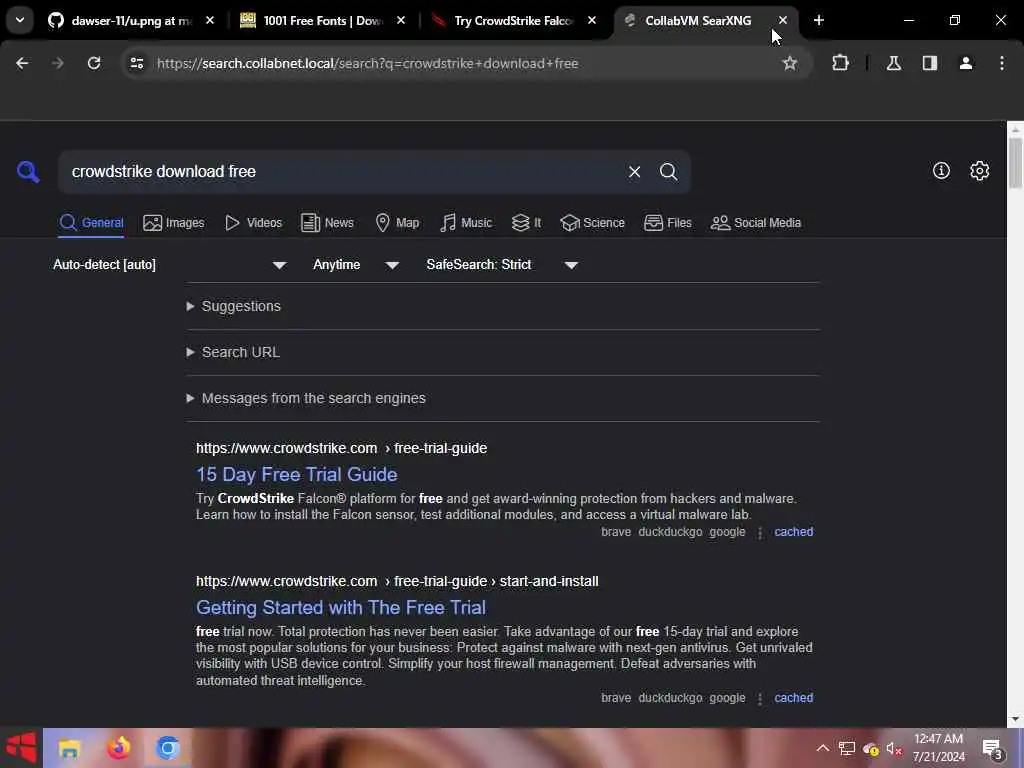Screen dimensions: 1024x768
Task: Click the browser address bar URL
Action: [x=368, y=63]
